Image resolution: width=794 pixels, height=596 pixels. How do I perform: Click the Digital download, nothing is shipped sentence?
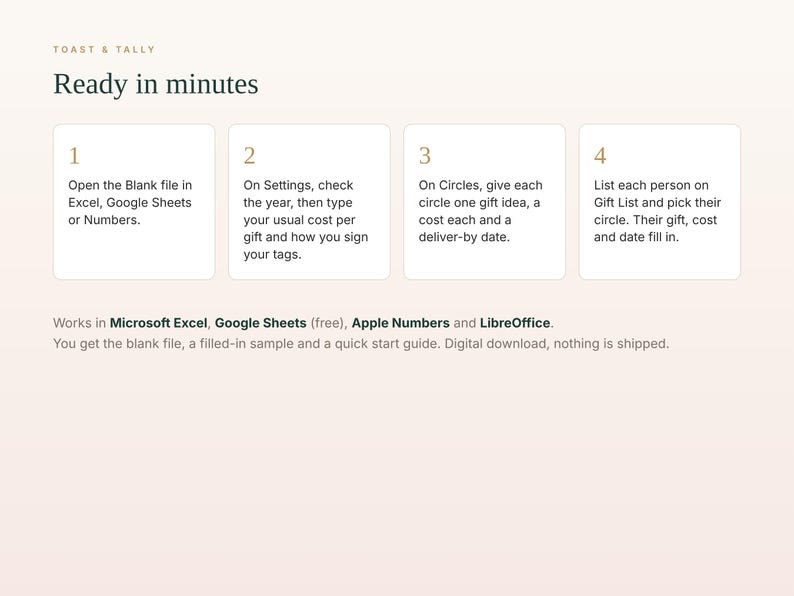point(557,344)
